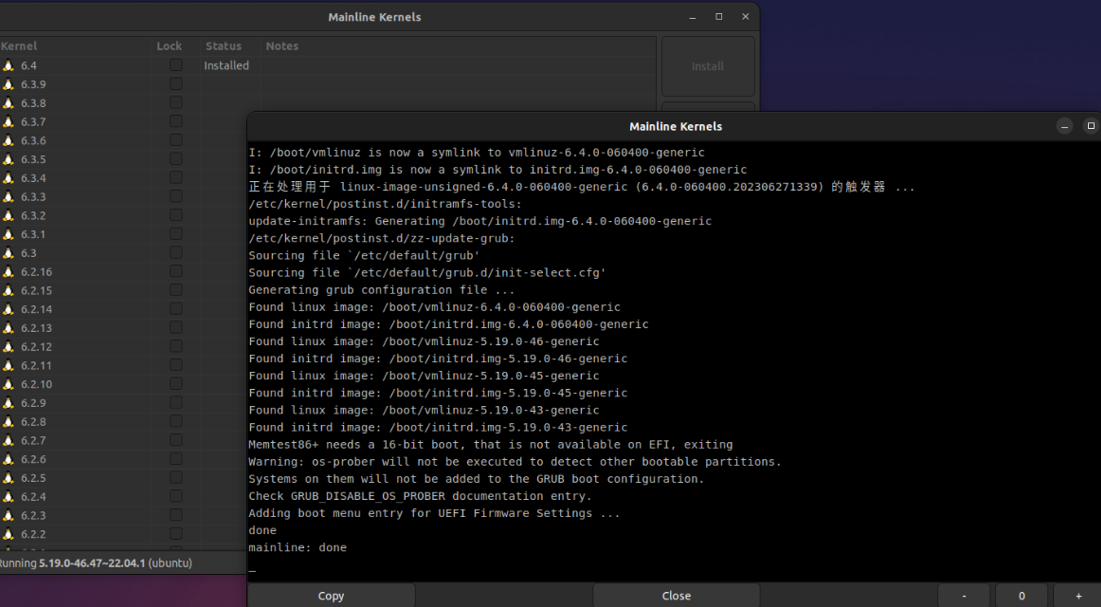1101x607 pixels.
Task: Click the penguin icon for kernel 6.3.7
Action: [x=8, y=122]
